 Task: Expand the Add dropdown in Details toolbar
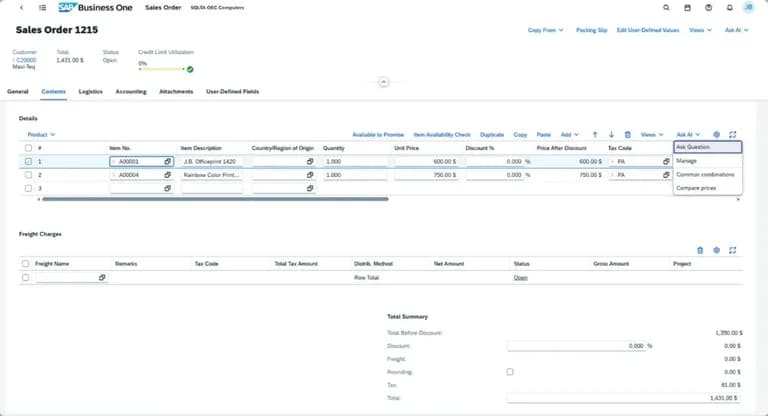(x=570, y=134)
